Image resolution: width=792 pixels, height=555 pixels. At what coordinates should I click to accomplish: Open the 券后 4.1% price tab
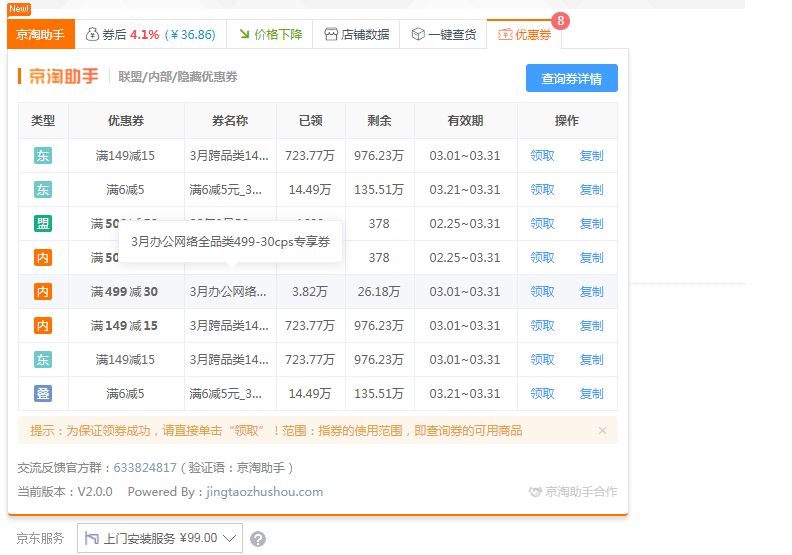click(151, 34)
